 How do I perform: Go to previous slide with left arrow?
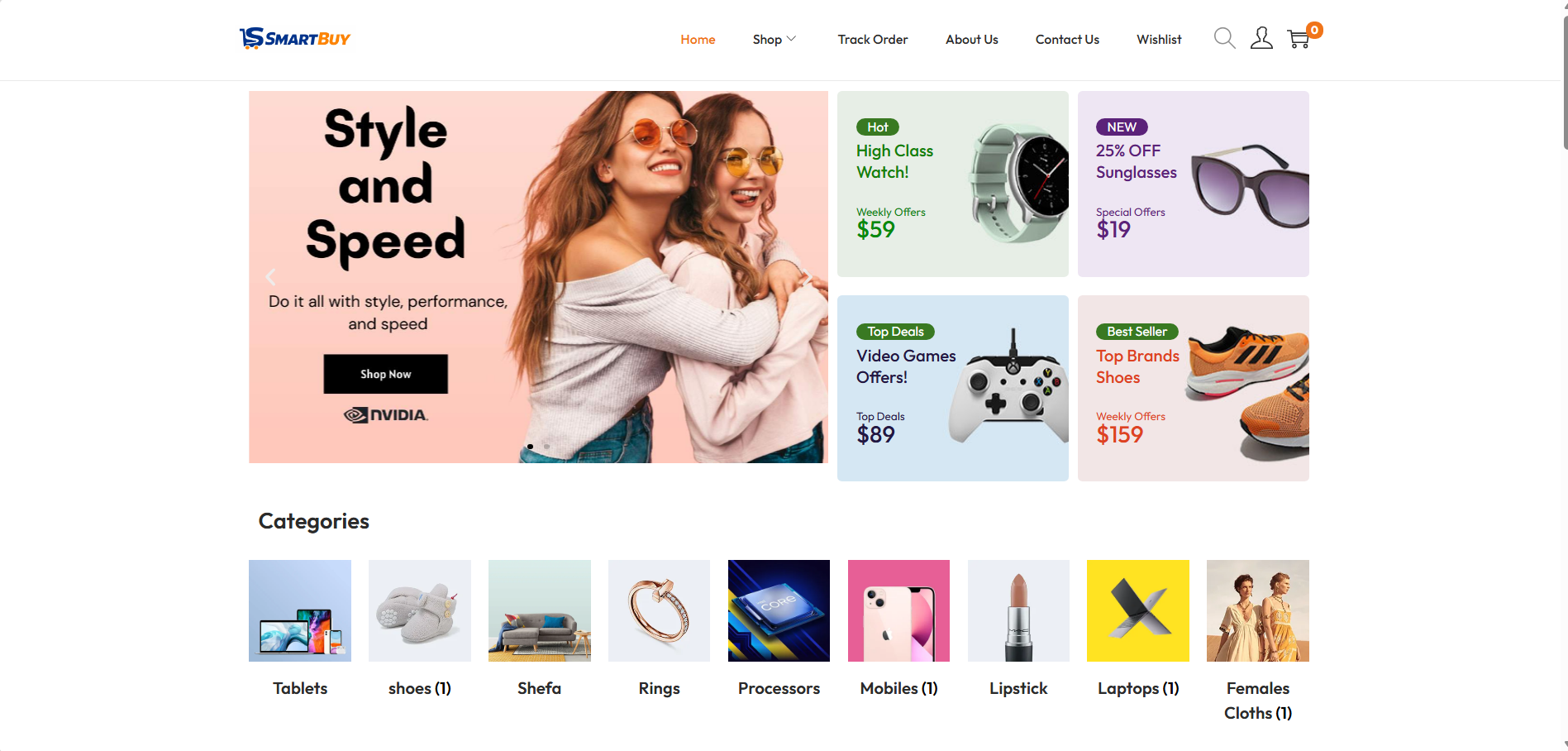click(270, 277)
